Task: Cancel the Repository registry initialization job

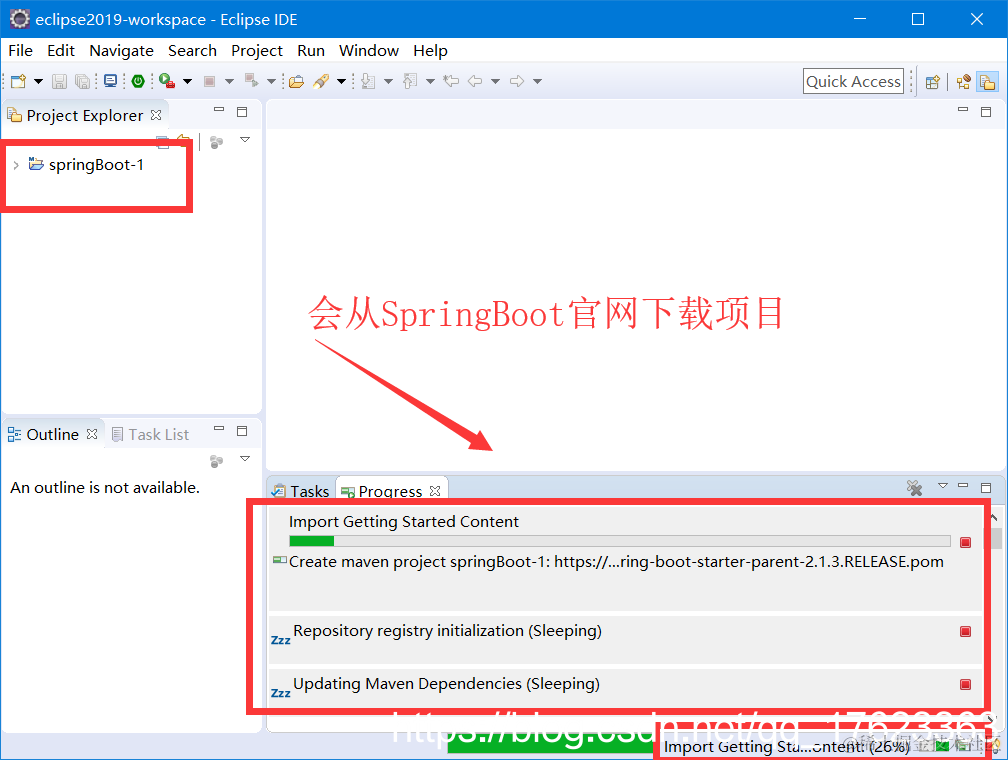Action: pyautogui.click(x=966, y=631)
